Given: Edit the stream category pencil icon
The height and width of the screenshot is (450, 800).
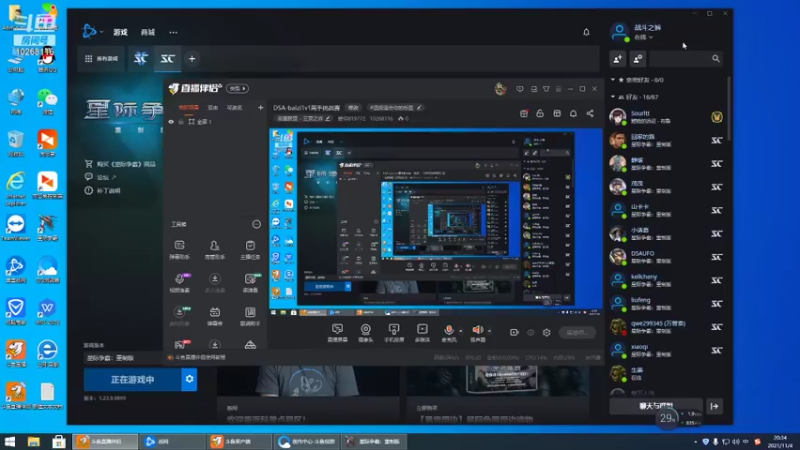Looking at the screenshot, I should (x=328, y=119).
